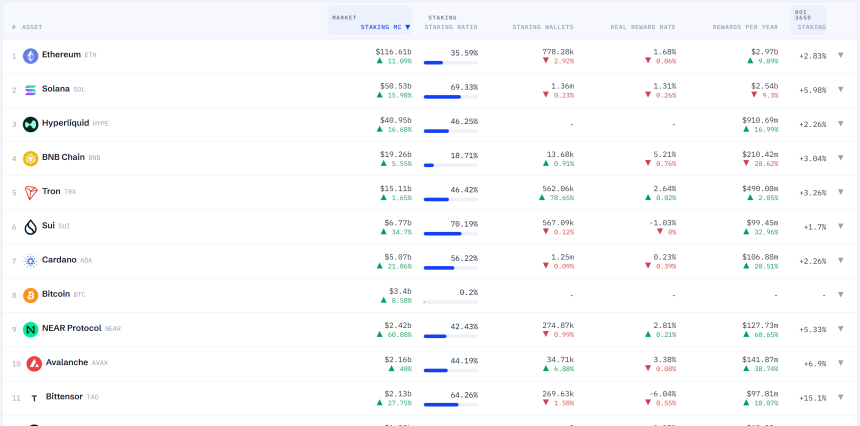This screenshot has height=426, width=860.
Task: Click Ethereum's $116.61b staking market cap
Action: pyautogui.click(x=393, y=52)
